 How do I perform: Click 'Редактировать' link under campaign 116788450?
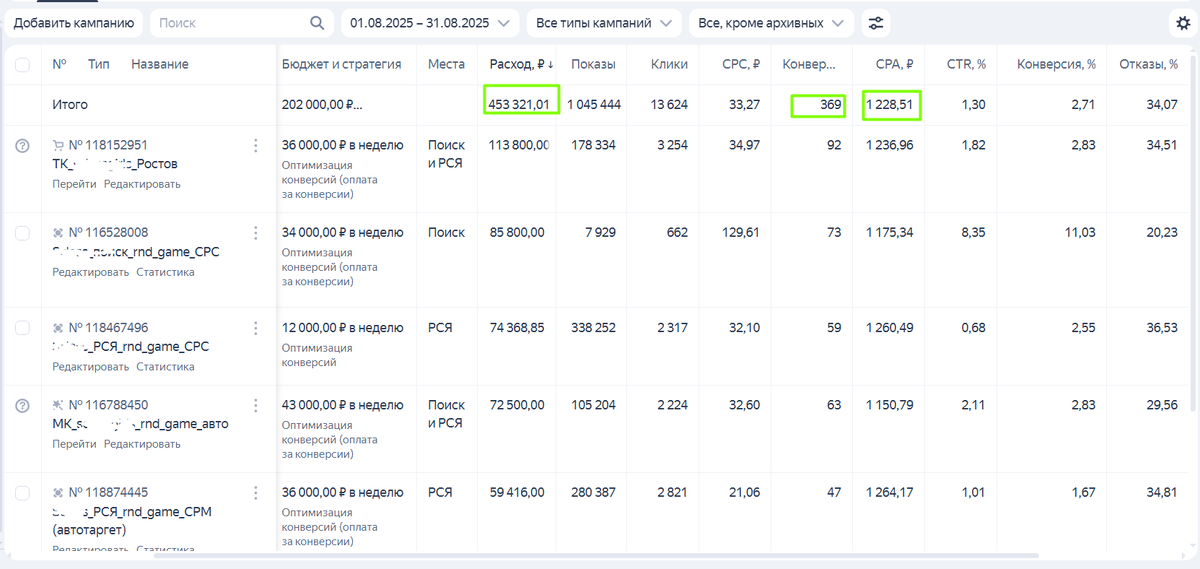[142, 444]
